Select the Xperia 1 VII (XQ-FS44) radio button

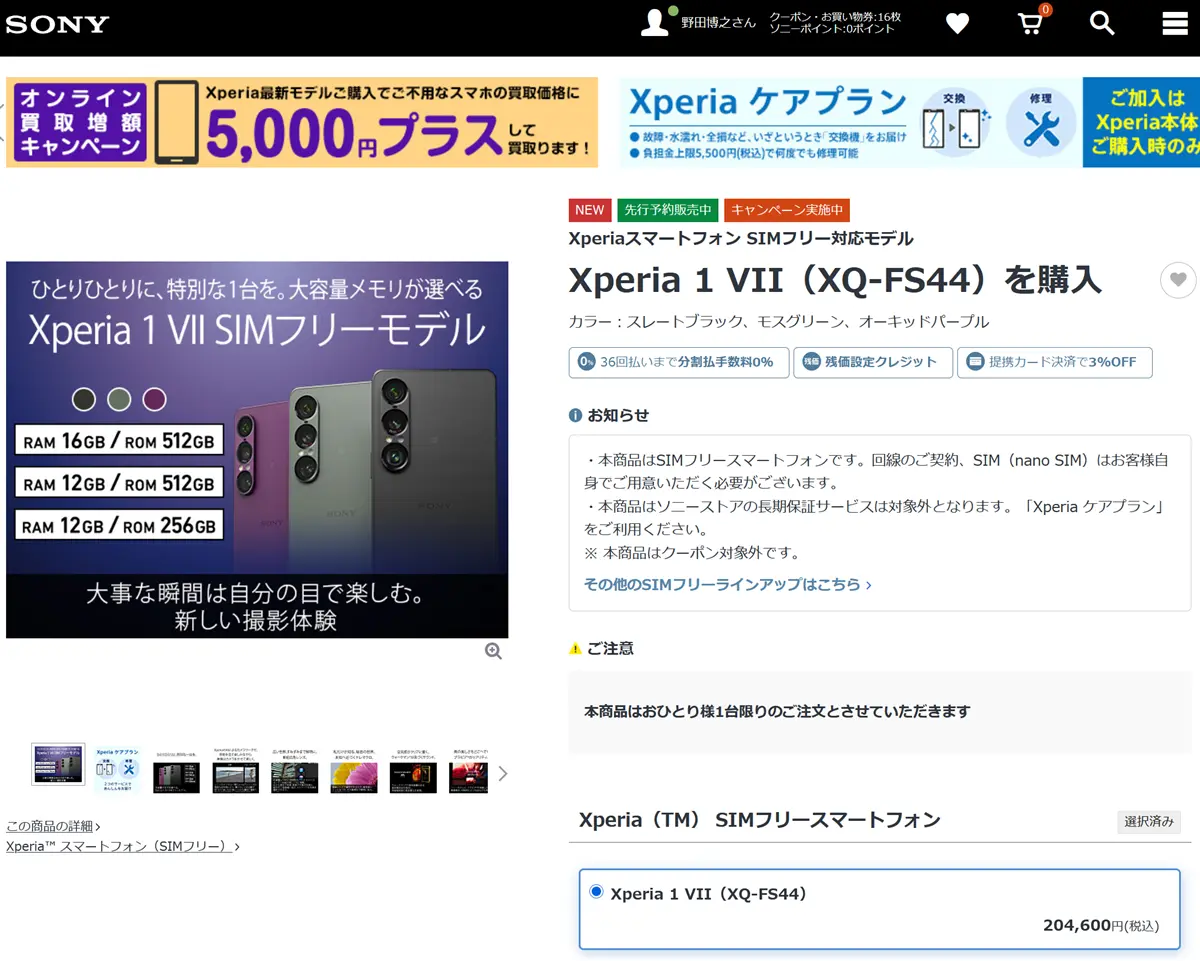(x=597, y=892)
